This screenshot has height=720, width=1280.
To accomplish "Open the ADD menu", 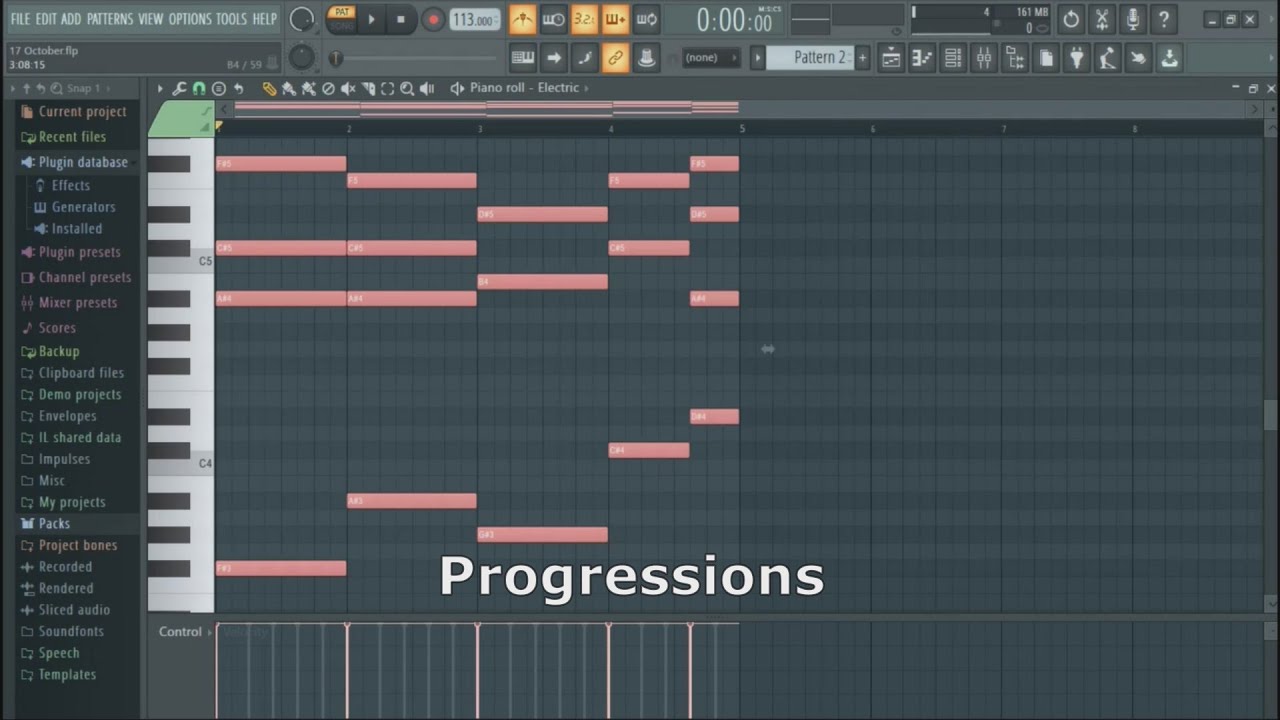I will coord(71,19).
